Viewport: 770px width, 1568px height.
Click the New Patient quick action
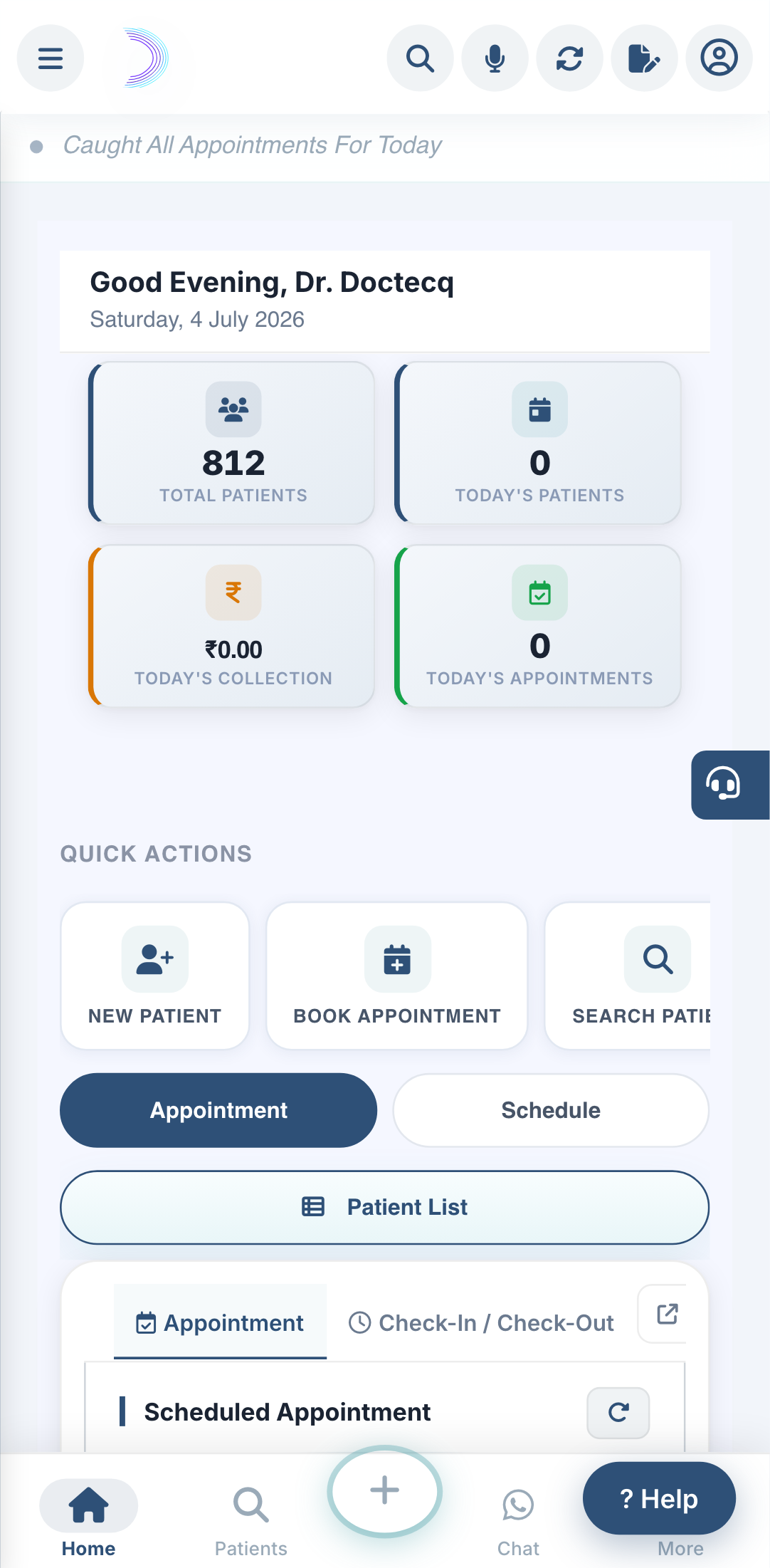[x=155, y=976]
